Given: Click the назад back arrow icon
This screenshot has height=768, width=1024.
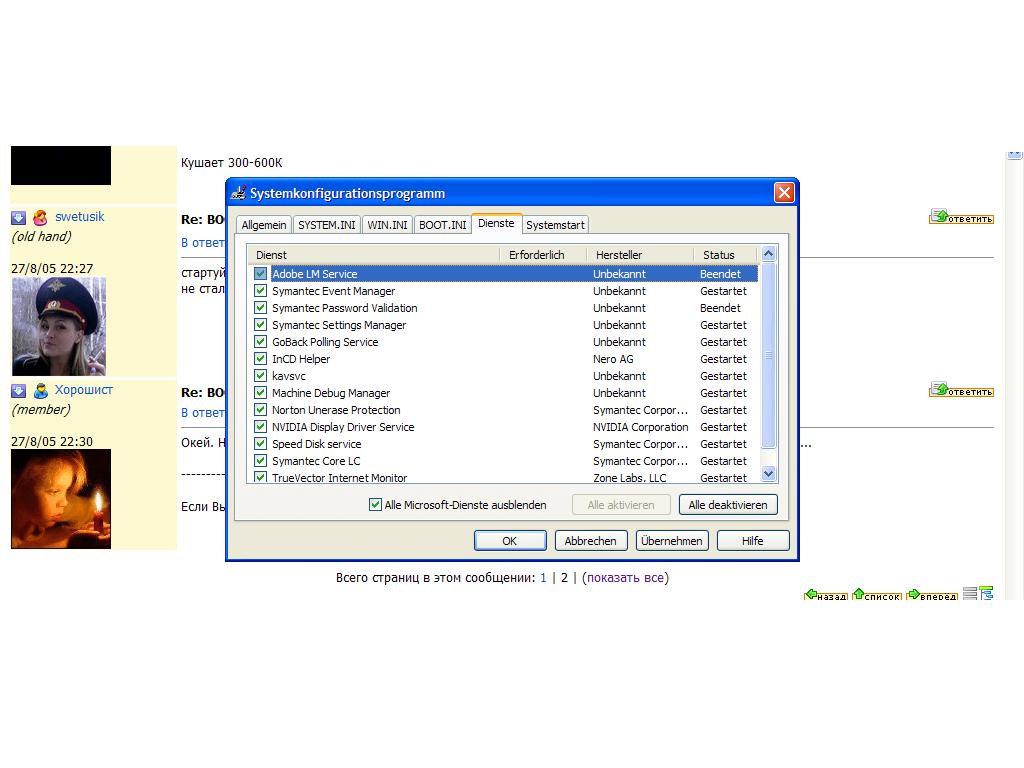Looking at the screenshot, I should pos(825,595).
